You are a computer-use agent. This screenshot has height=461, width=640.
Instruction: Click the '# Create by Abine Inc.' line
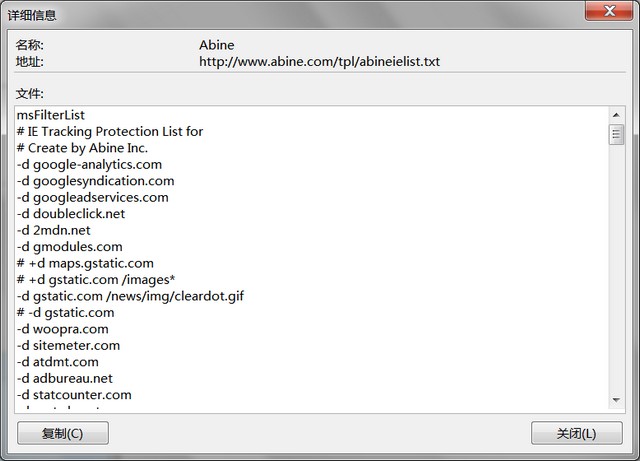(x=82, y=148)
